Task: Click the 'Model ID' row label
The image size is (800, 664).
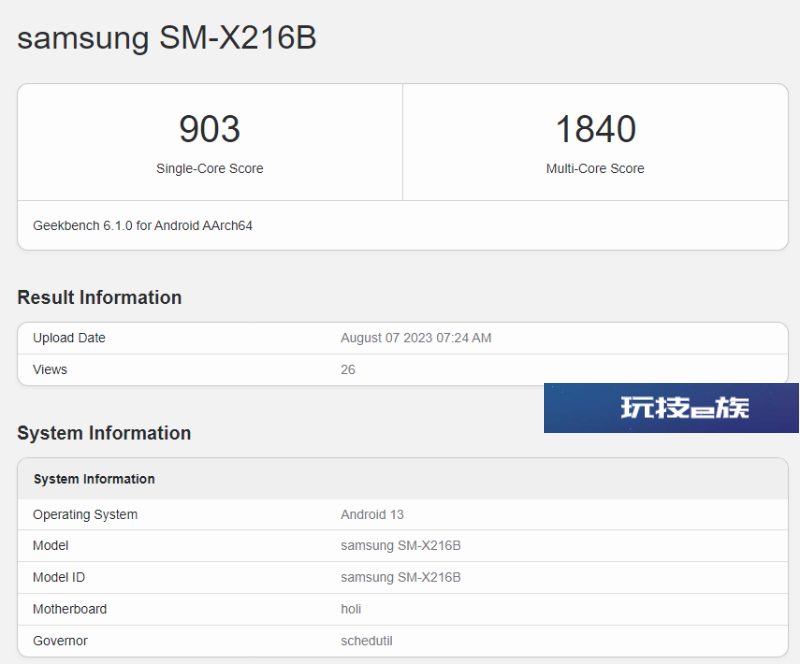Action: coord(59,577)
